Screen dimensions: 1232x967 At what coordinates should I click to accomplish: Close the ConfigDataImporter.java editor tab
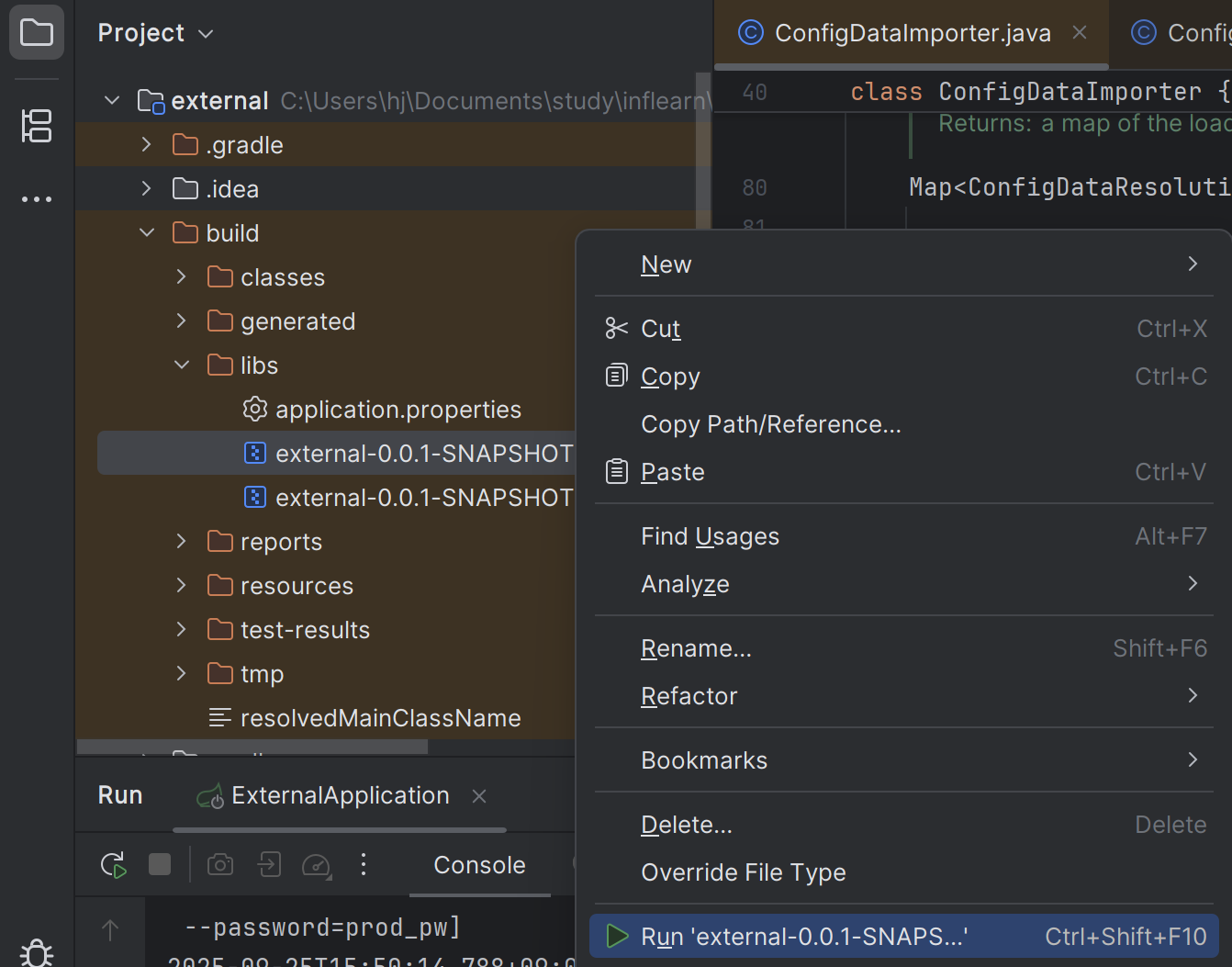pyautogui.click(x=1080, y=32)
